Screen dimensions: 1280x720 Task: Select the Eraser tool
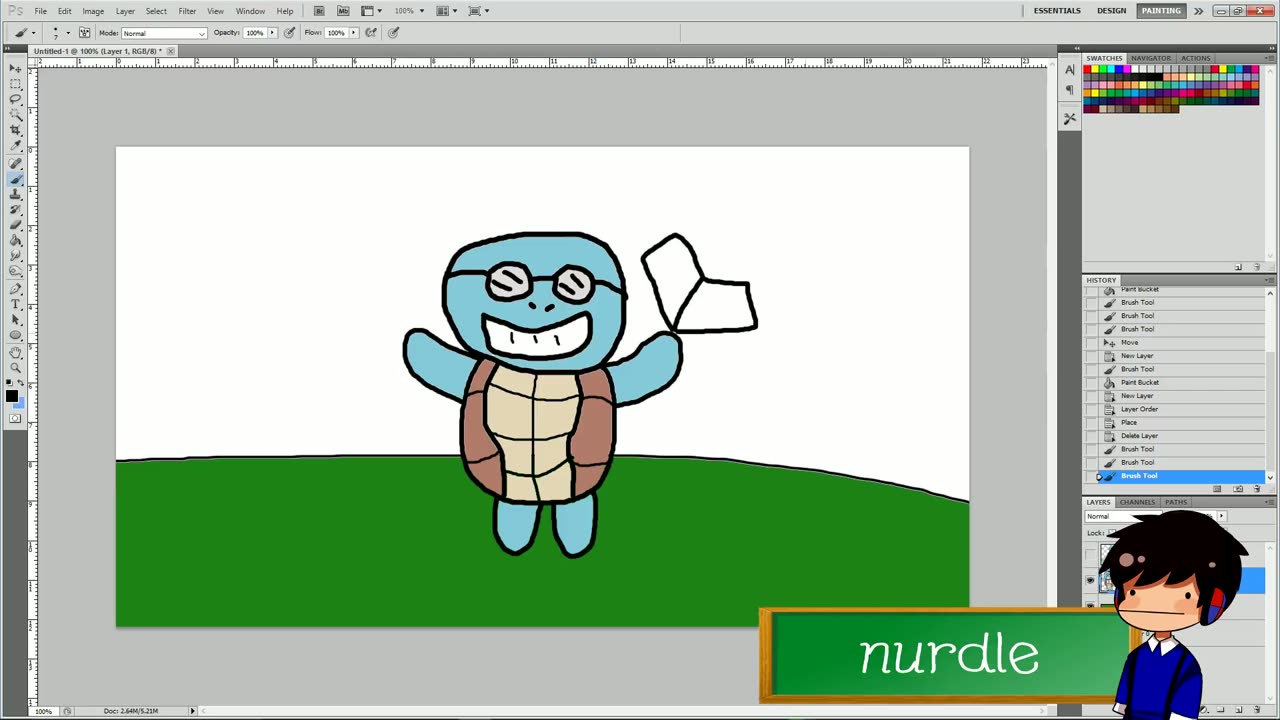tap(16, 225)
